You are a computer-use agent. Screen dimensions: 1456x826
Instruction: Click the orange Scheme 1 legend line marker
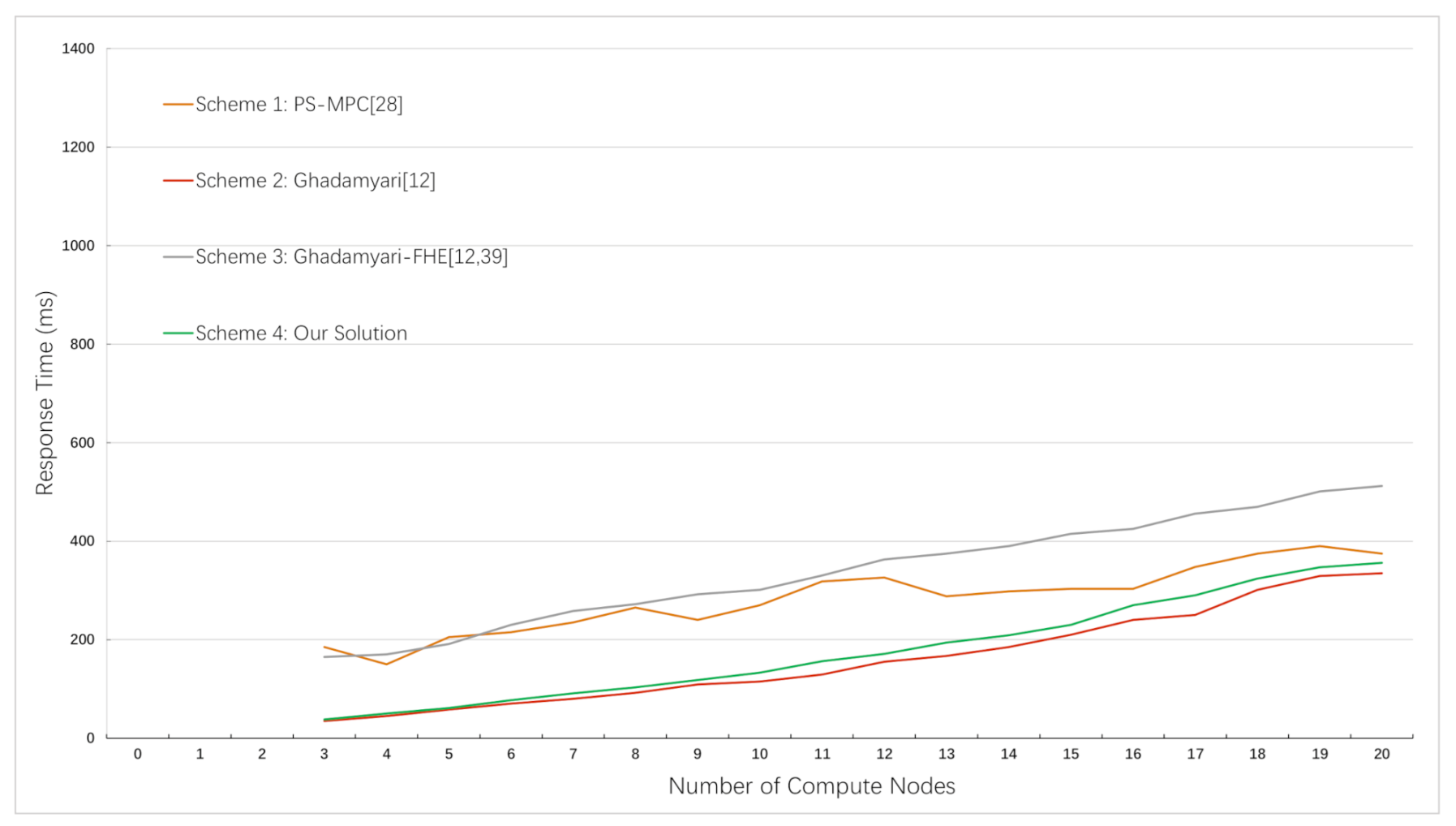pyautogui.click(x=178, y=105)
